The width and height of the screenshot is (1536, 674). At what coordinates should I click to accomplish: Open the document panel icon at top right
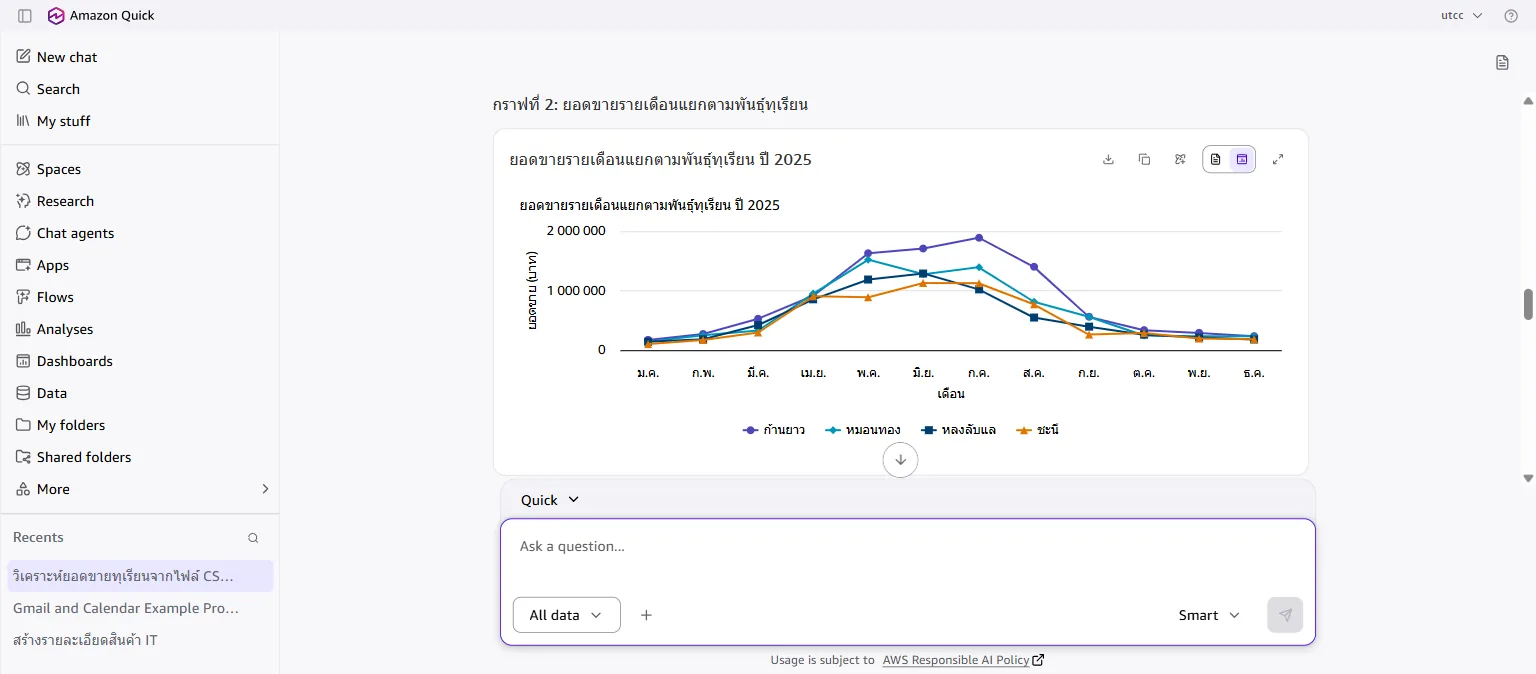1502,62
